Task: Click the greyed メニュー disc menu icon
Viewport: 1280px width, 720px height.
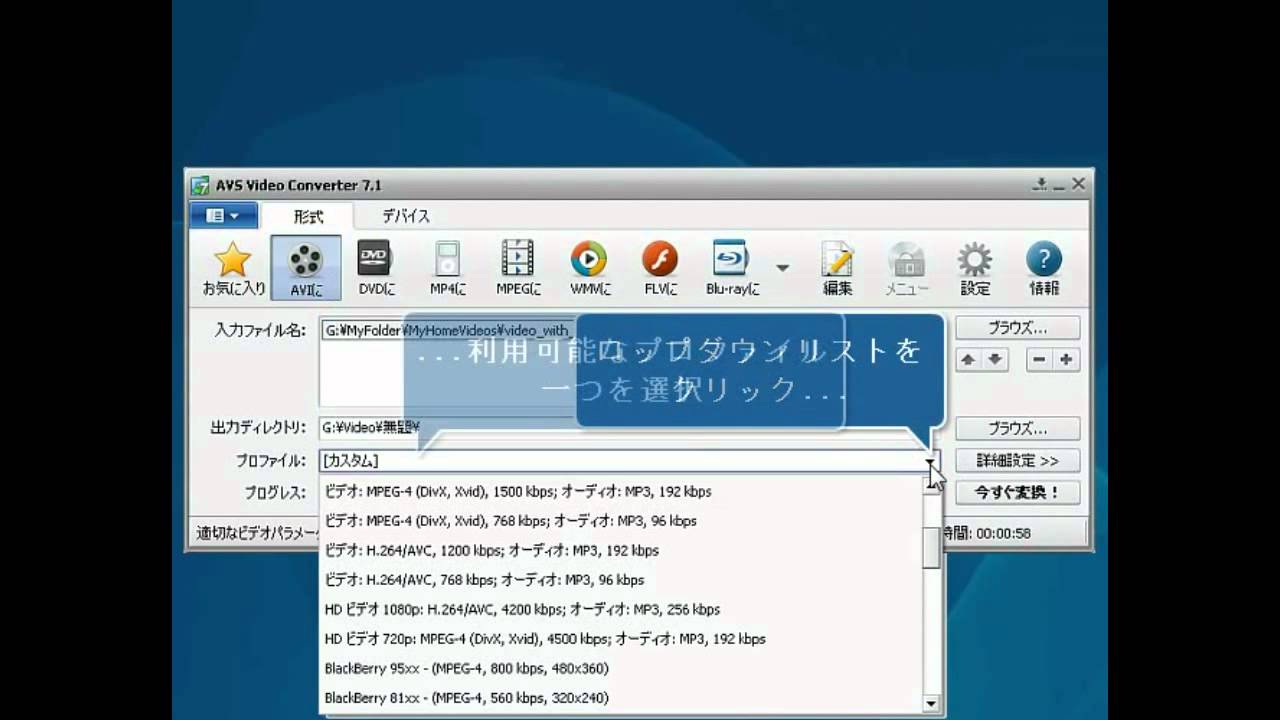Action: pyautogui.click(x=906, y=268)
